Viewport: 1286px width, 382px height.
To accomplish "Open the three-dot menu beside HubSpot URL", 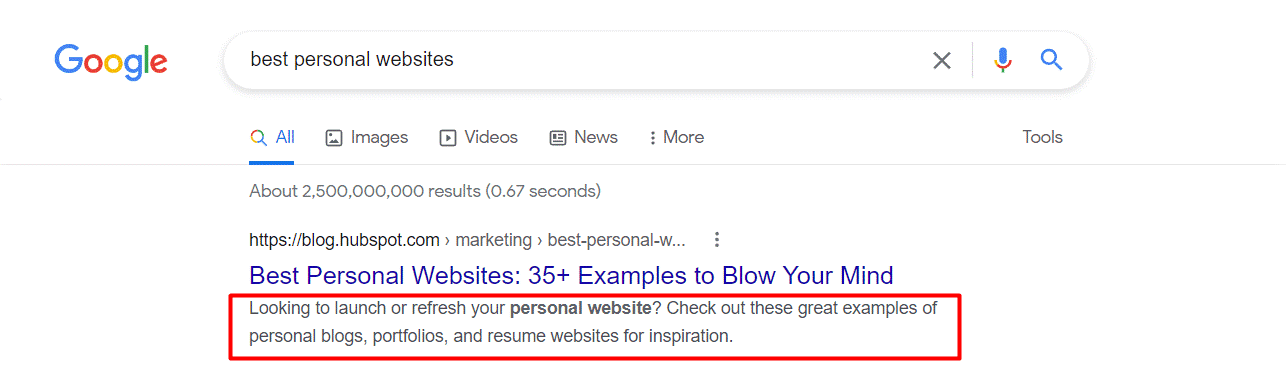I will 716,240.
